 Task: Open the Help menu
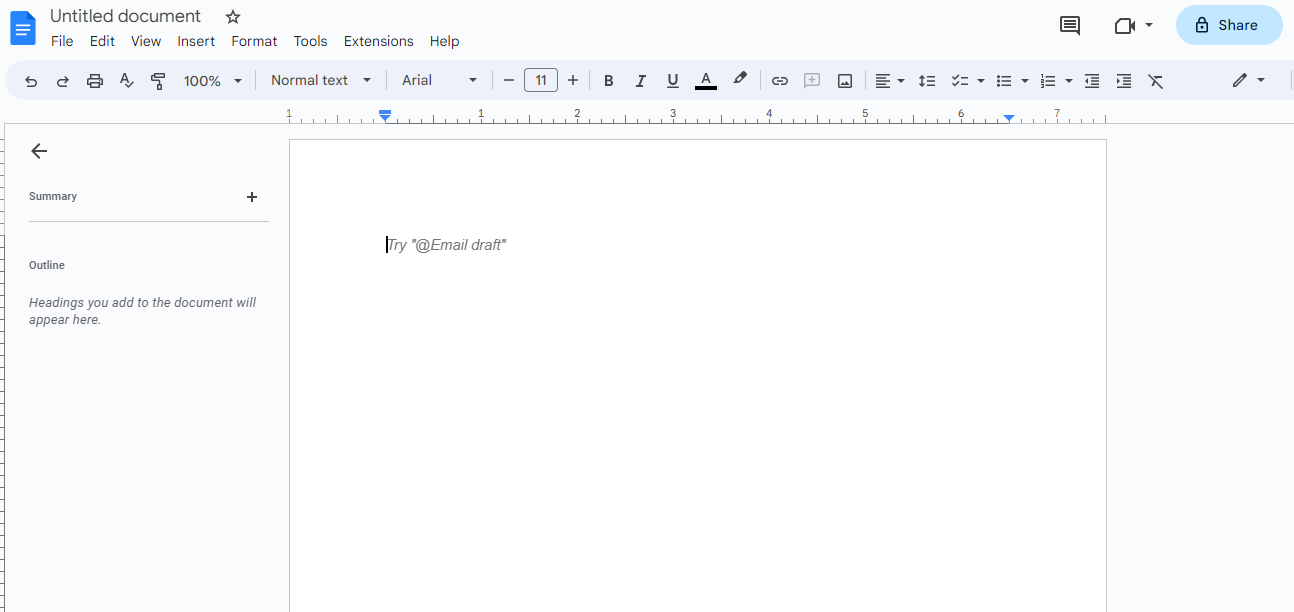pos(444,41)
